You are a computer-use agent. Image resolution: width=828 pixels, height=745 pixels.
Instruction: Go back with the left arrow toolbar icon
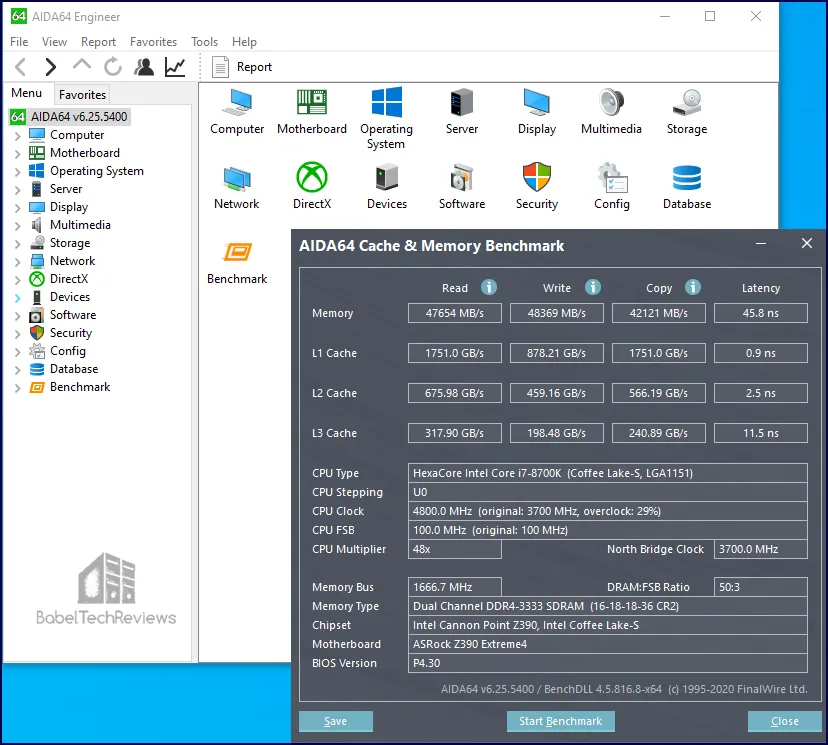click(21, 67)
